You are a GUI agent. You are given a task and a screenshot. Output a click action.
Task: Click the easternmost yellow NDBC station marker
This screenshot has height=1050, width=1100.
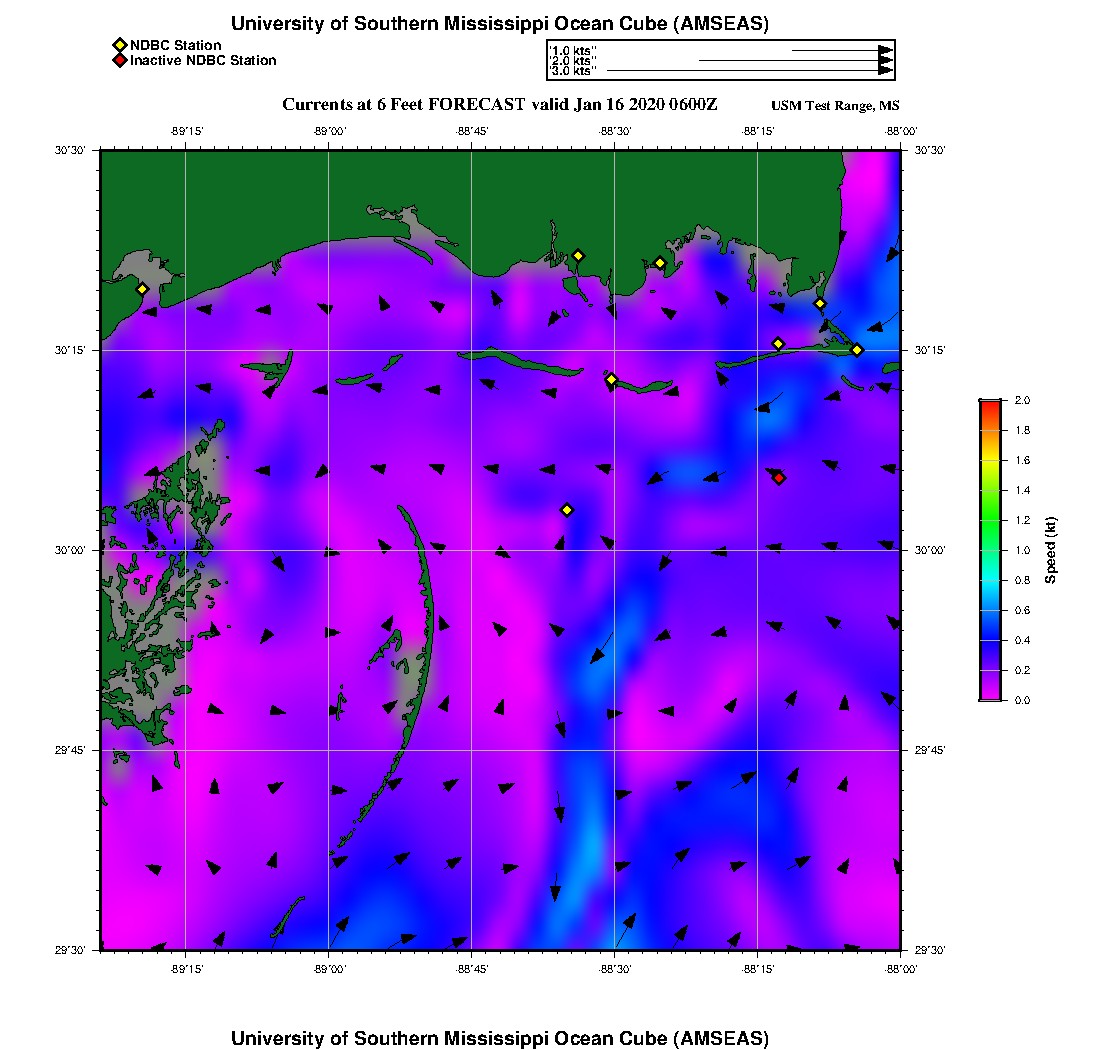(857, 350)
